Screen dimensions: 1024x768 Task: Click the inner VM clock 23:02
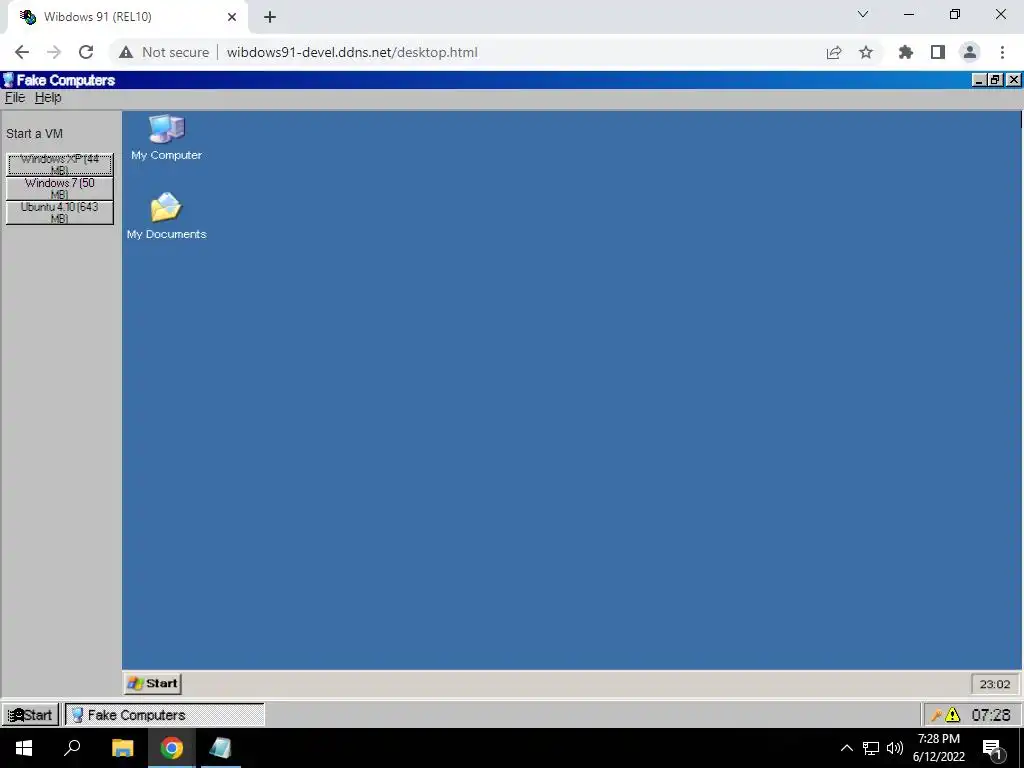(x=995, y=684)
